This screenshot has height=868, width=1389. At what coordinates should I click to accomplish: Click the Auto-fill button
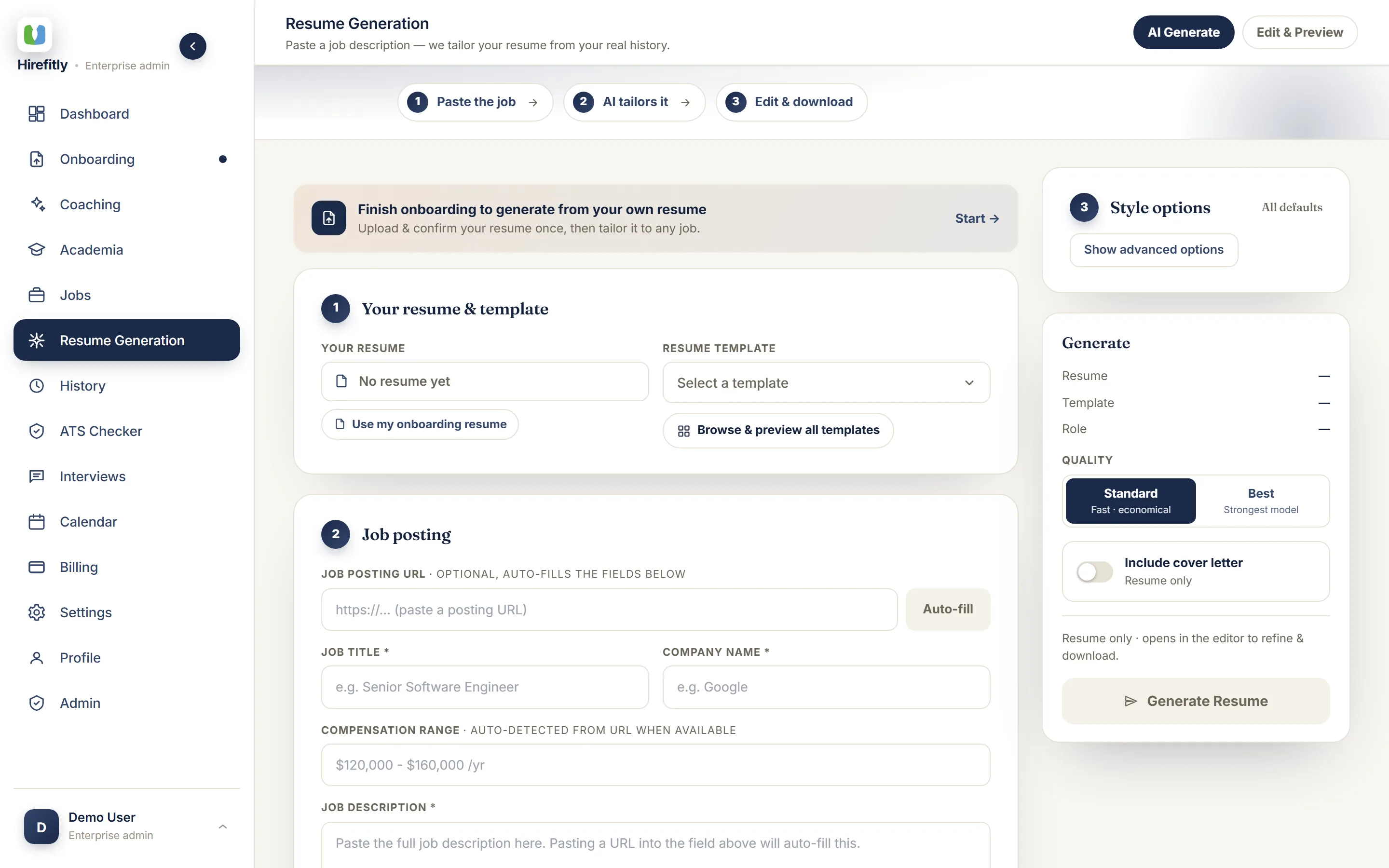tap(948, 609)
